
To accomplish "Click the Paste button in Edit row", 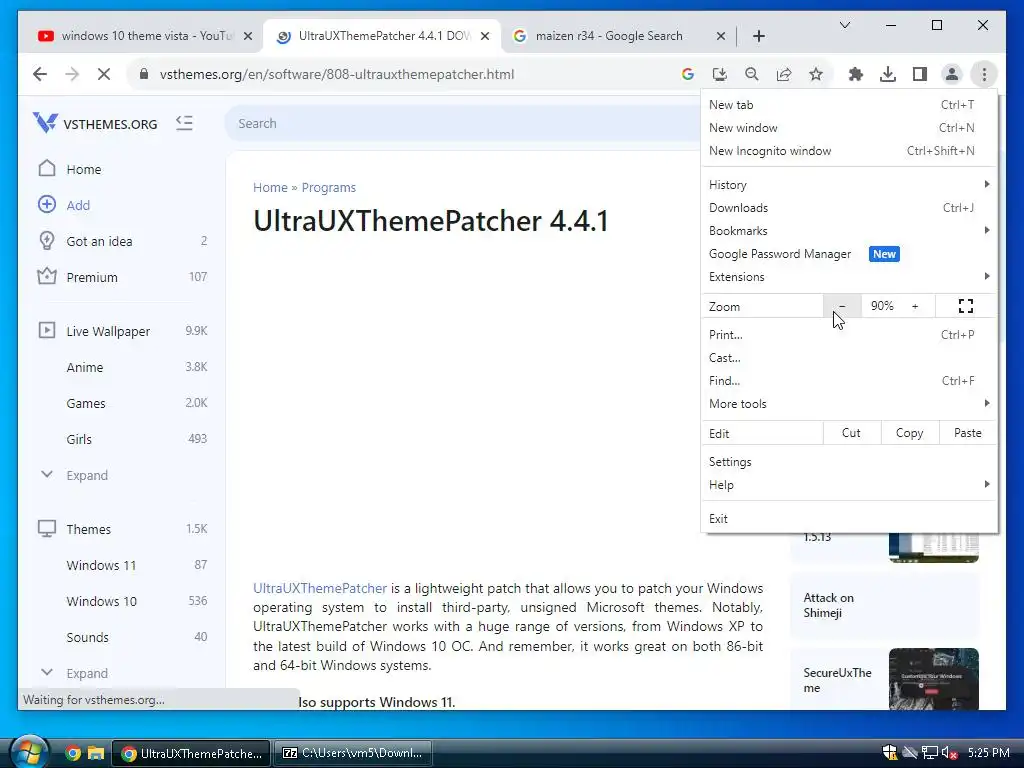I will pyautogui.click(x=967, y=433).
